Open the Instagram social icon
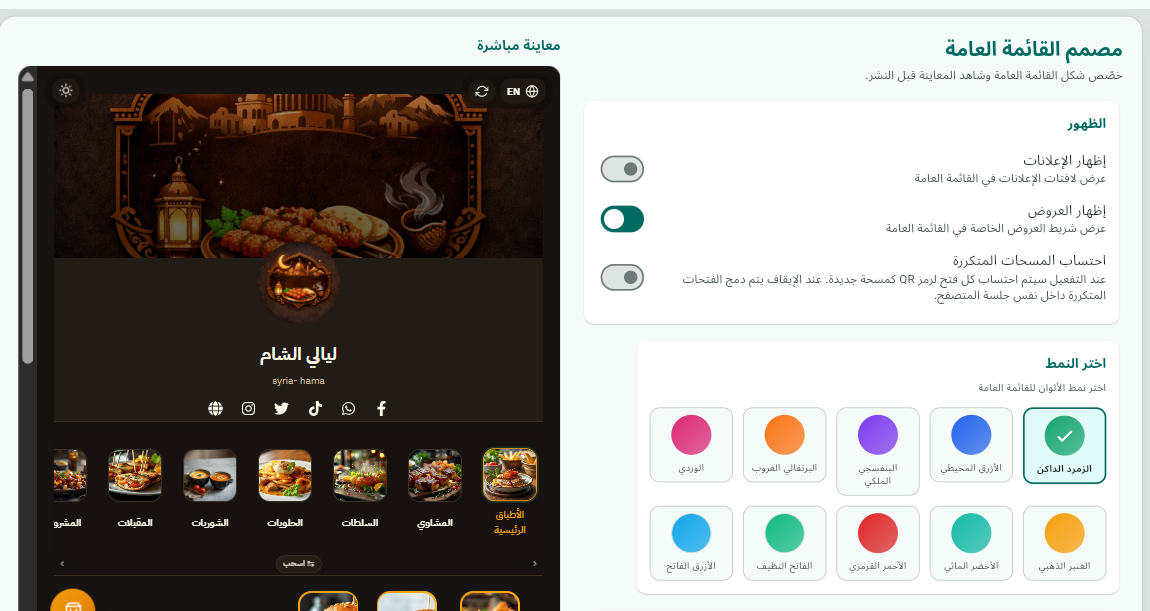This screenshot has height=611, width=1150. [x=249, y=409]
